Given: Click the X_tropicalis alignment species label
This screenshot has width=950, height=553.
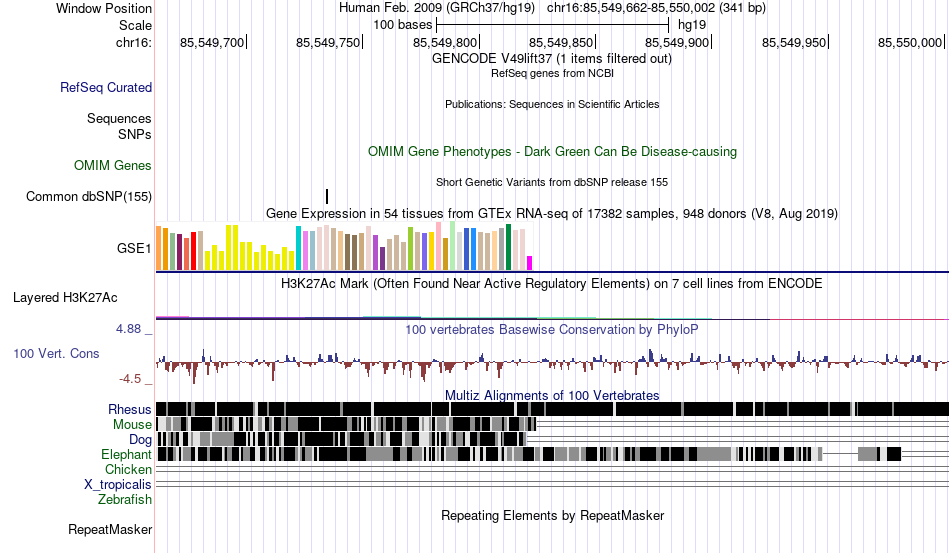Looking at the screenshot, I should pos(118,485).
